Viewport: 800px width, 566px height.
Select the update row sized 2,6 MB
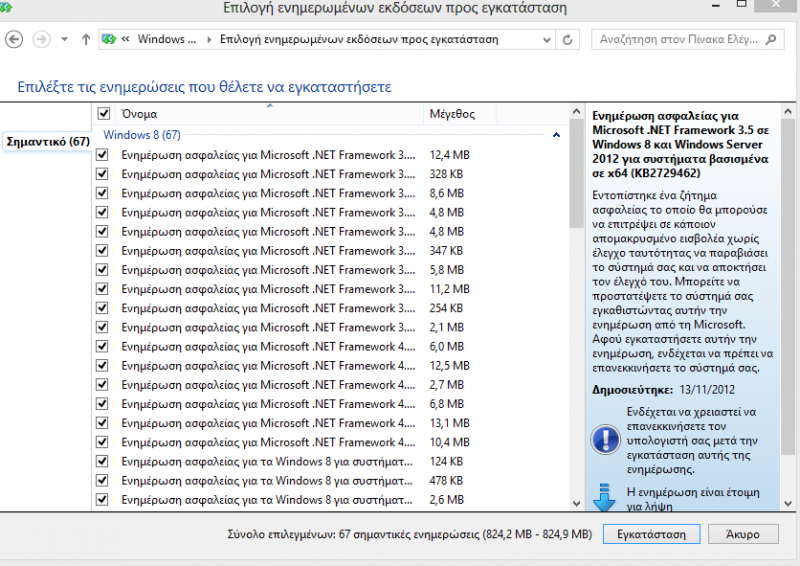coord(332,499)
